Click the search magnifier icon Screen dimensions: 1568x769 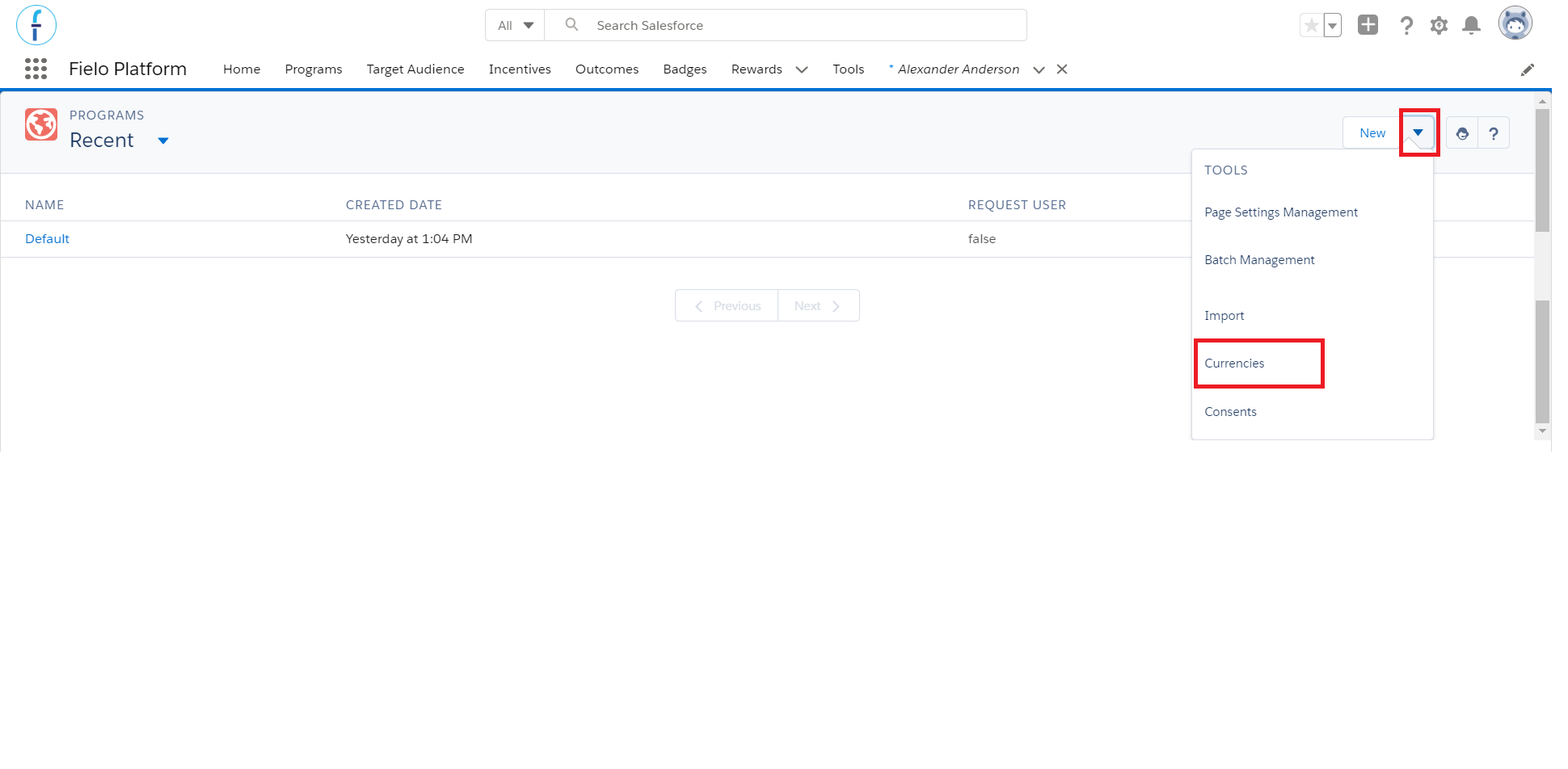pyautogui.click(x=571, y=24)
